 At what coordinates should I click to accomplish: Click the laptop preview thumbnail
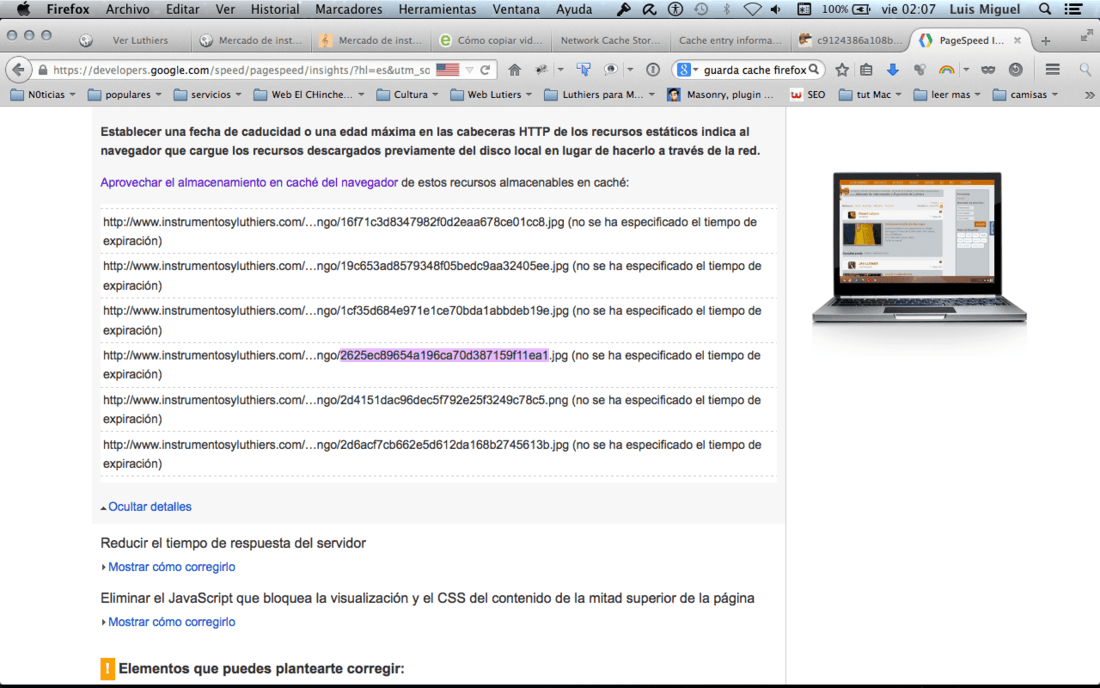click(919, 248)
